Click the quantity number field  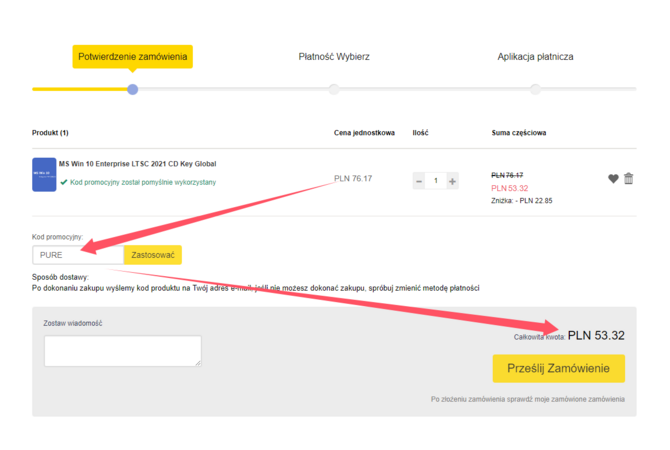click(435, 181)
